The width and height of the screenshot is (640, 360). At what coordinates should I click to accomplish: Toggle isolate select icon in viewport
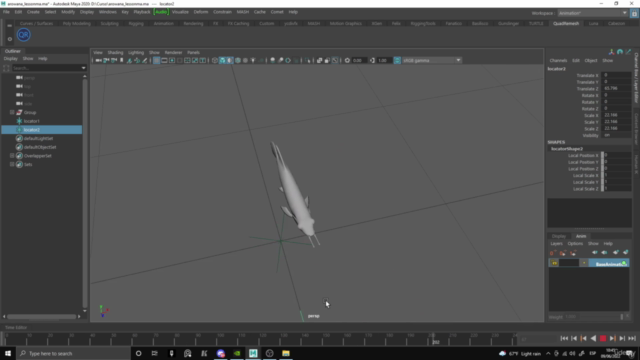(x=307, y=60)
